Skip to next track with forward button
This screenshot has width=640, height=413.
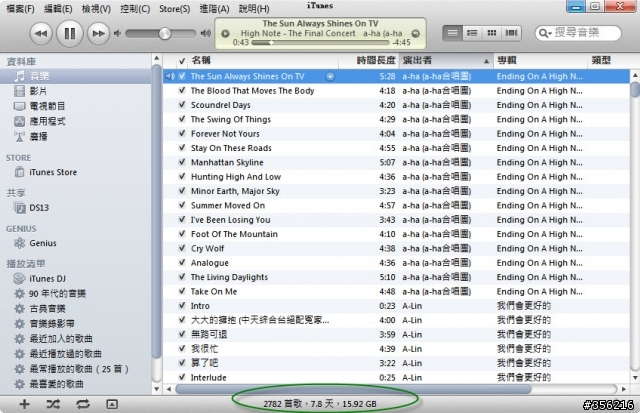point(98,33)
